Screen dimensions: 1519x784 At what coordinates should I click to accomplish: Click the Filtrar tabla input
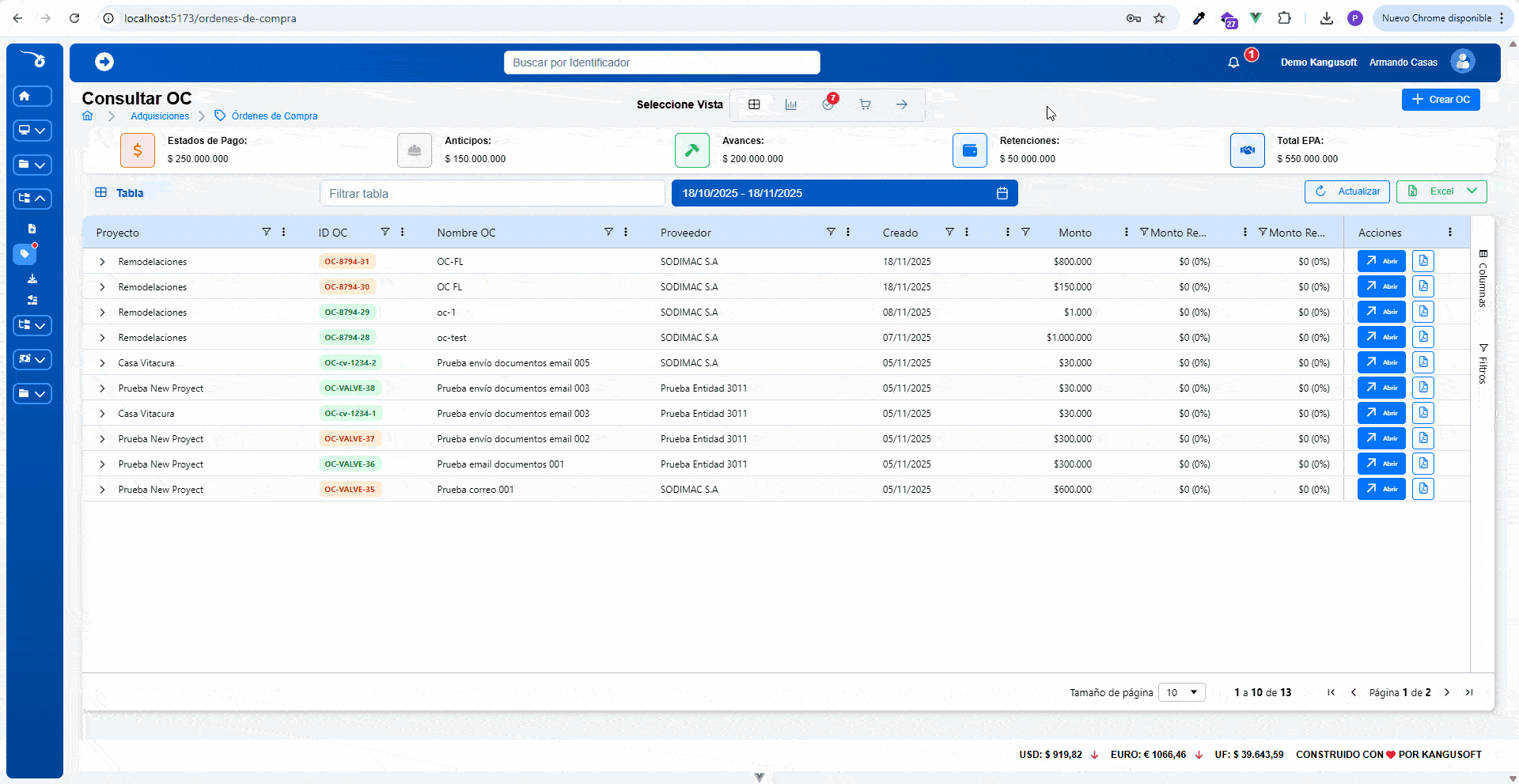click(492, 193)
